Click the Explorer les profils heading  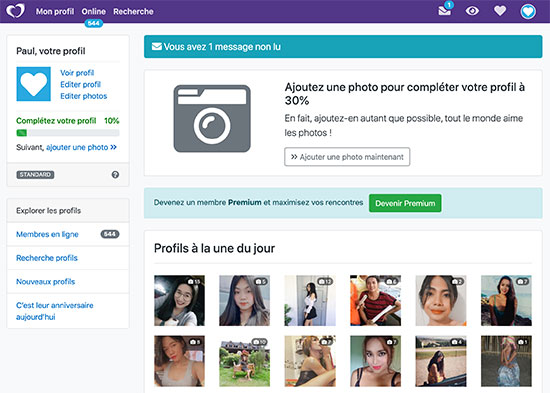point(48,211)
